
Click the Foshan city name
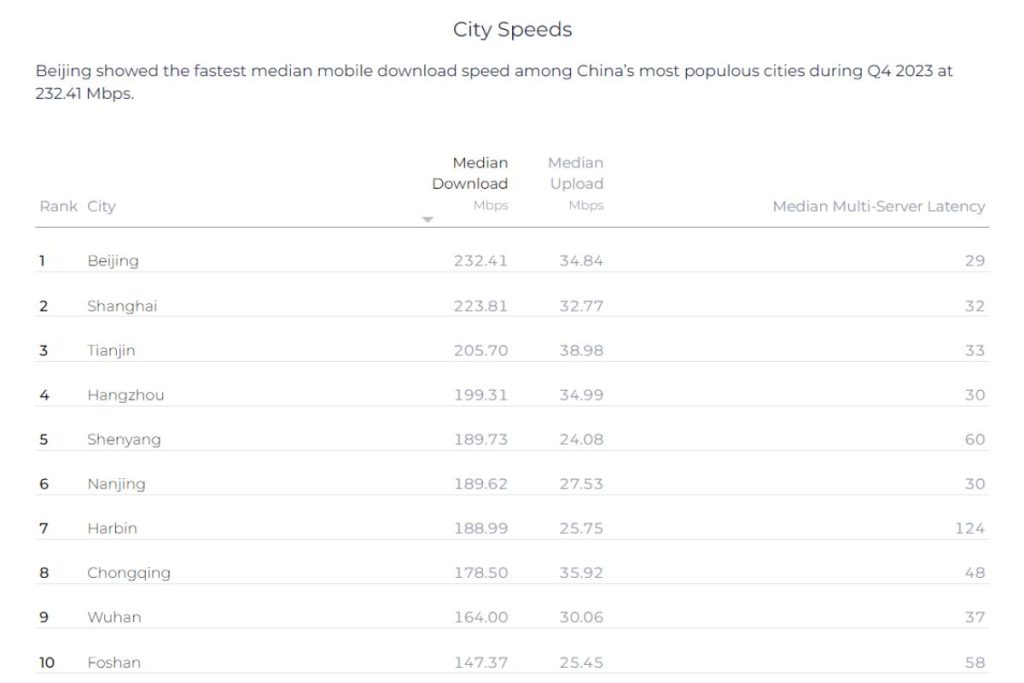[114, 662]
